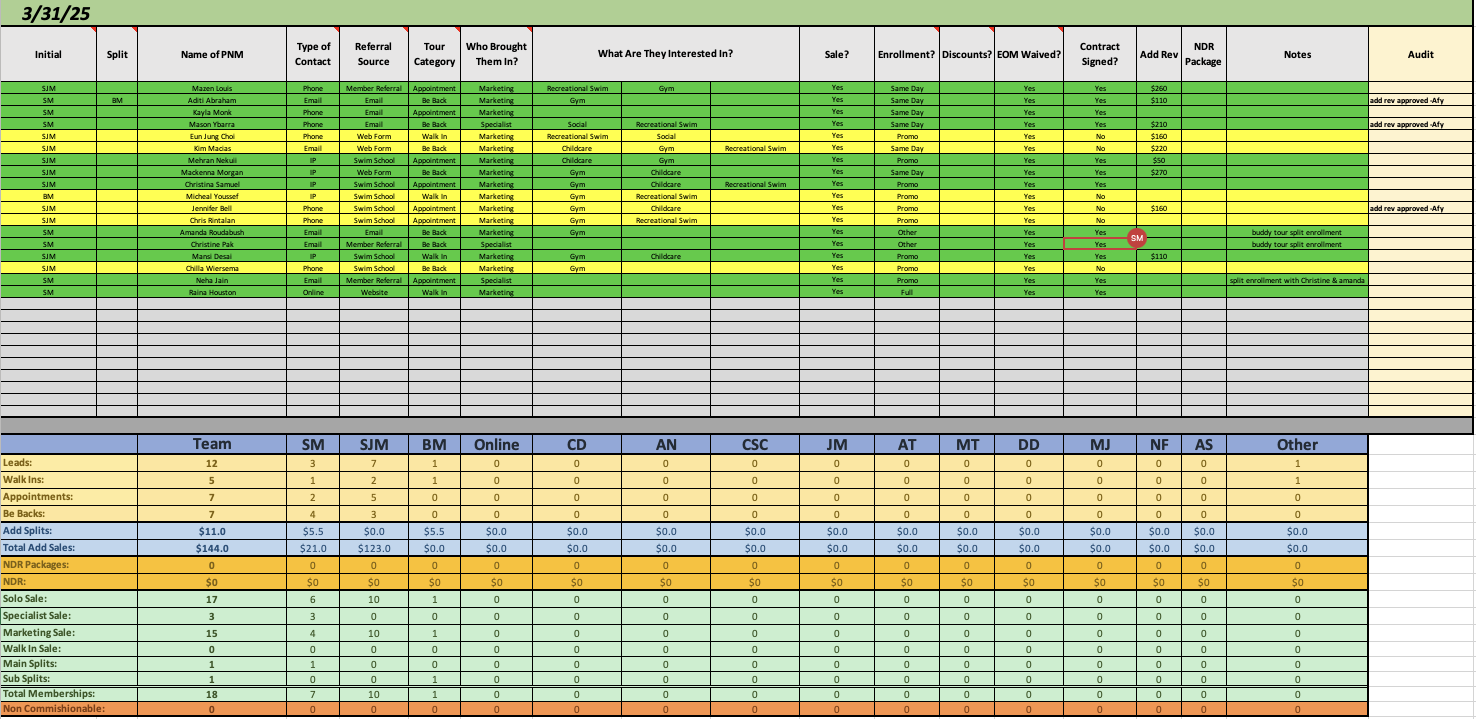Select the Christine Pak name cell
1476x719 pixels.
coord(212,244)
